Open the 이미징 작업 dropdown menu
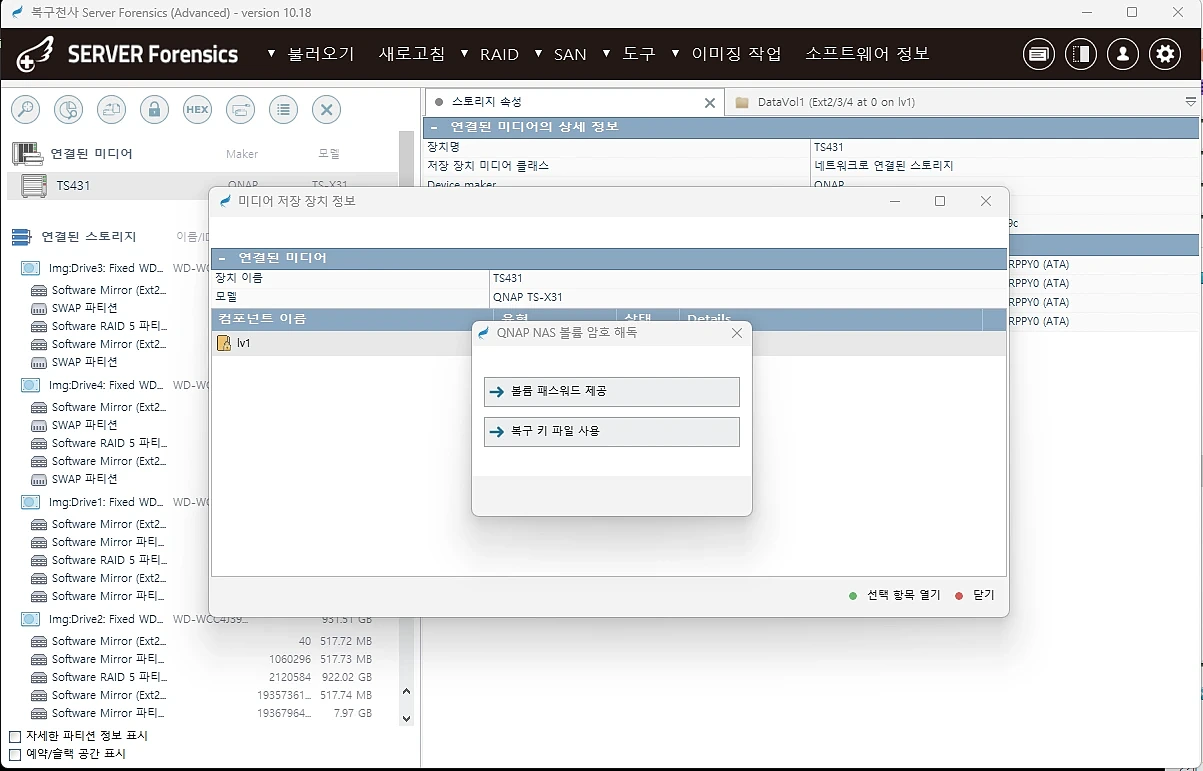 [x=727, y=54]
